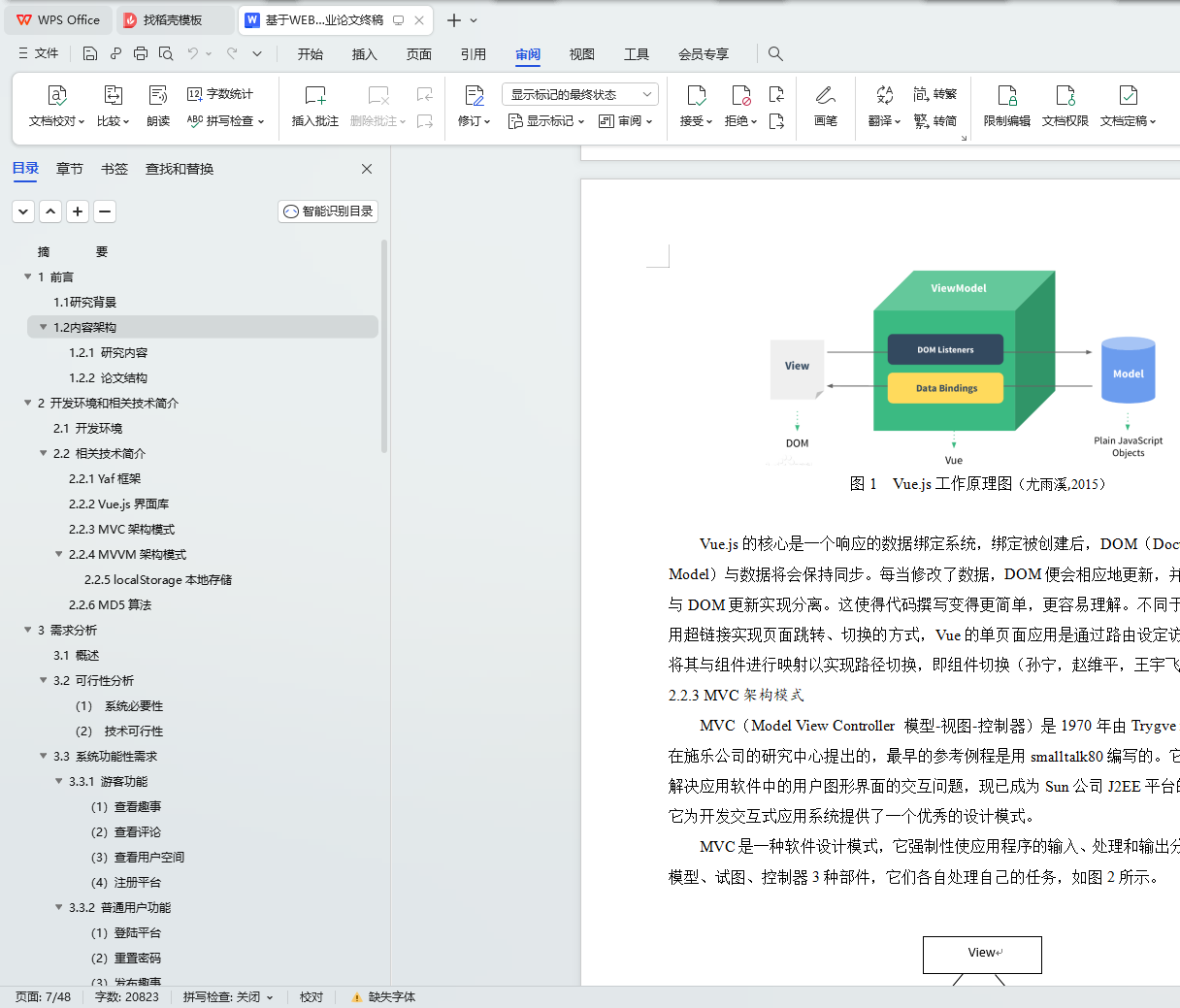The width and height of the screenshot is (1180, 1008).
Task: Open the 显示标记的最终状态 dropdown
Action: tap(580, 94)
